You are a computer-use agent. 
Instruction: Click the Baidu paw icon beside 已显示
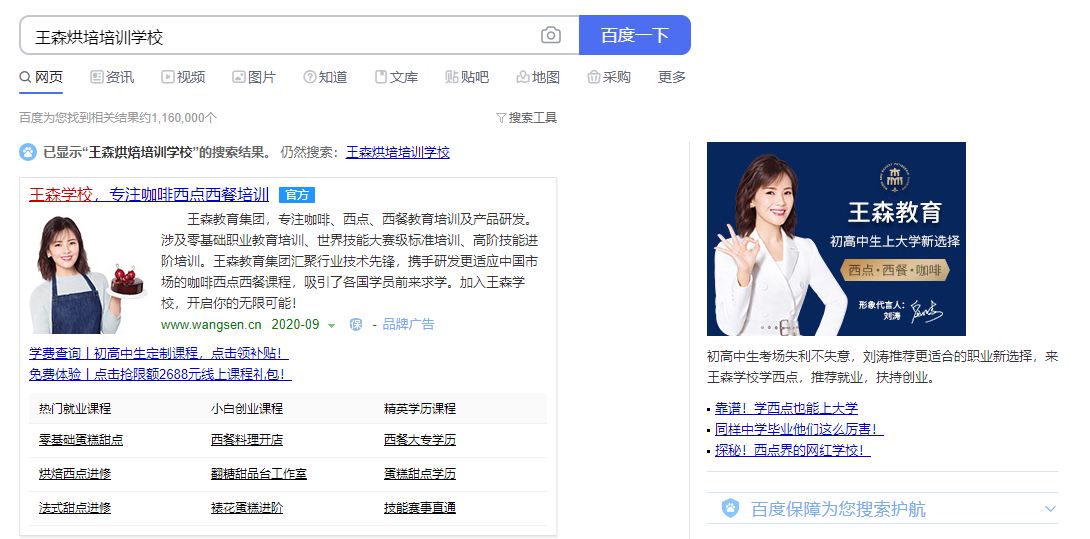[x=28, y=152]
